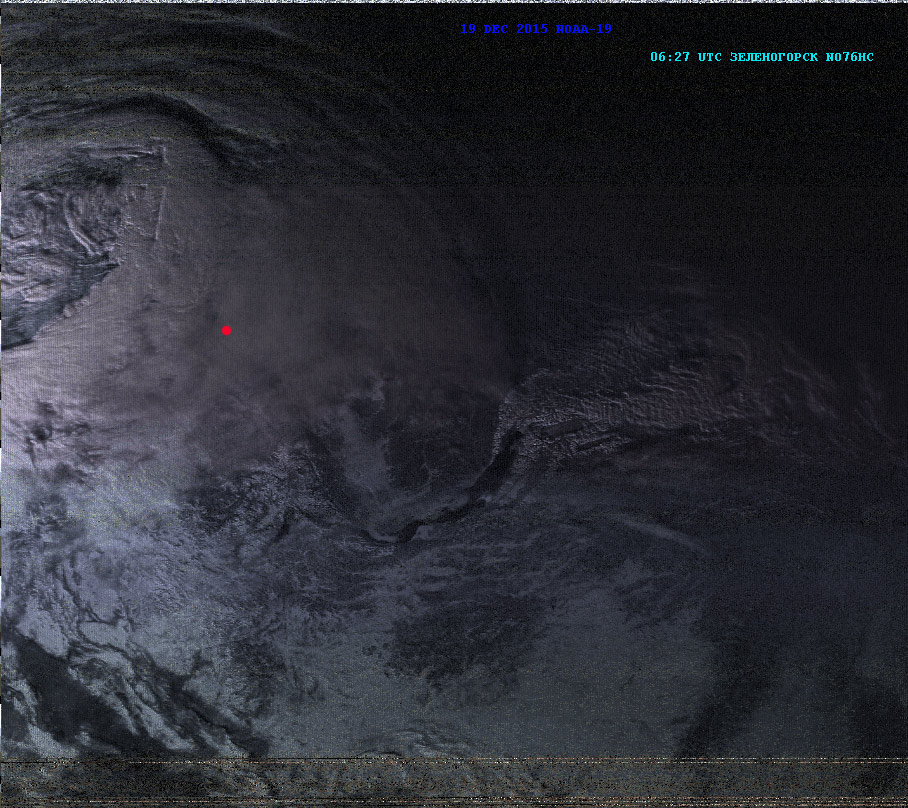
Task: Click the red location marker dot
Action: 226,330
